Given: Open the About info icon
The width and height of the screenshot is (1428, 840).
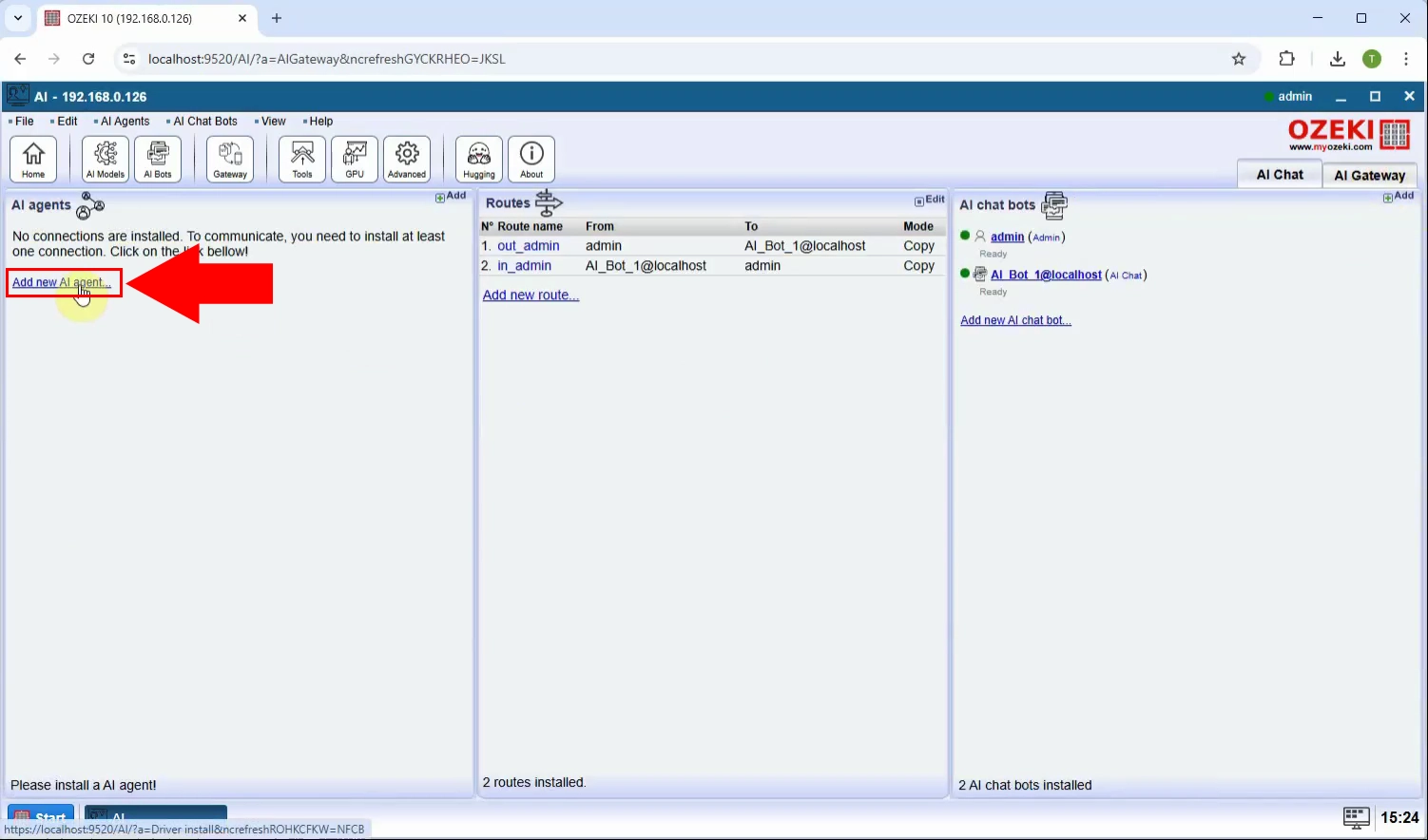Looking at the screenshot, I should [x=531, y=159].
